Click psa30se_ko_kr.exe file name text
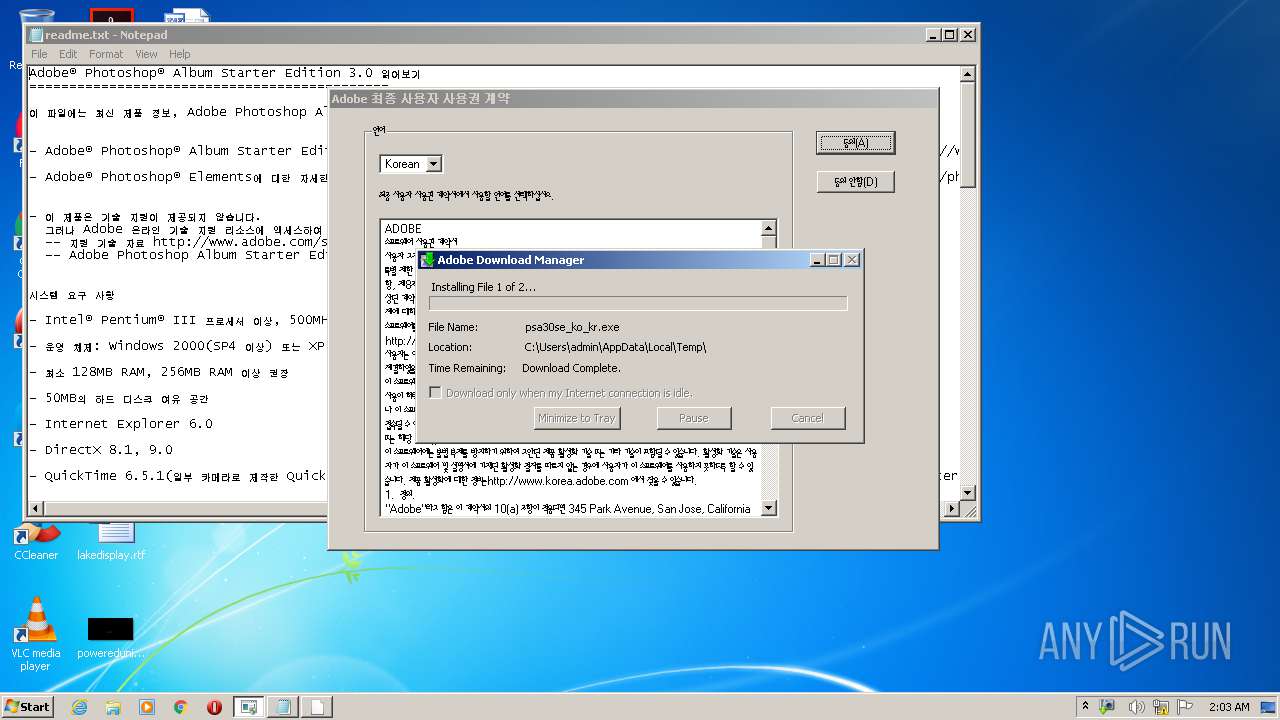 point(572,327)
